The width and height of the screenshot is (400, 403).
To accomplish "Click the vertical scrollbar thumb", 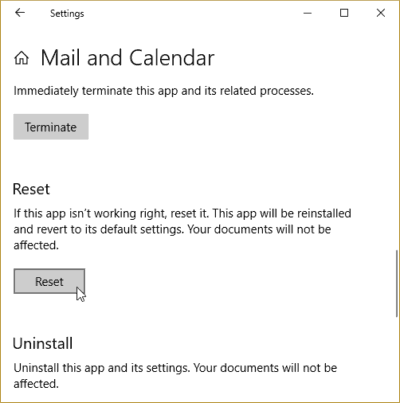I will (397, 283).
